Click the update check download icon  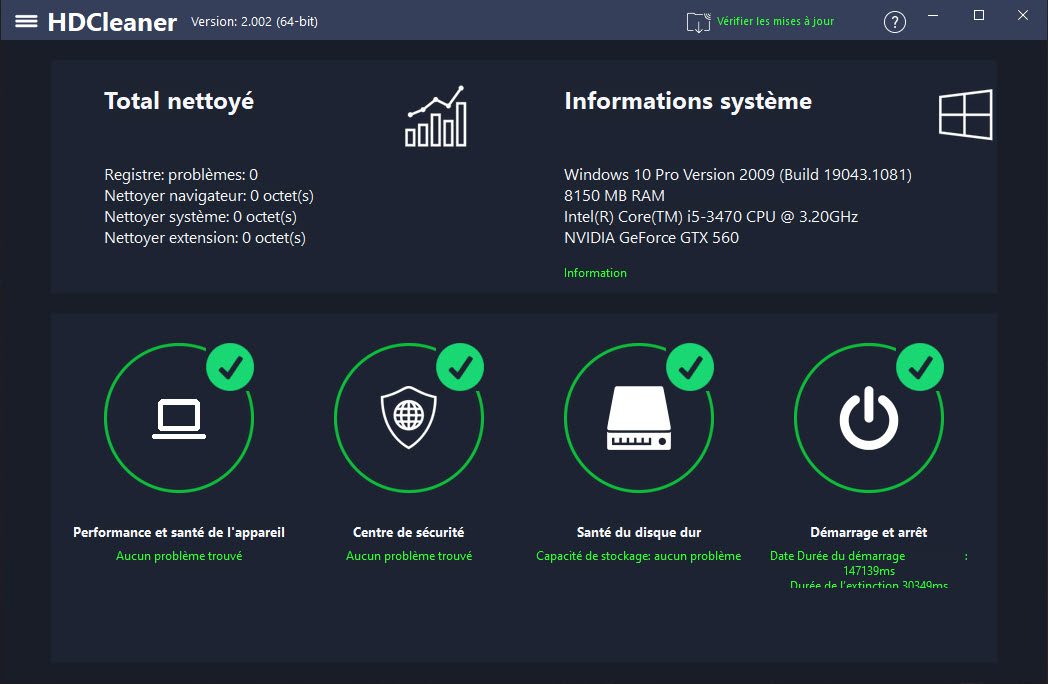coord(698,22)
